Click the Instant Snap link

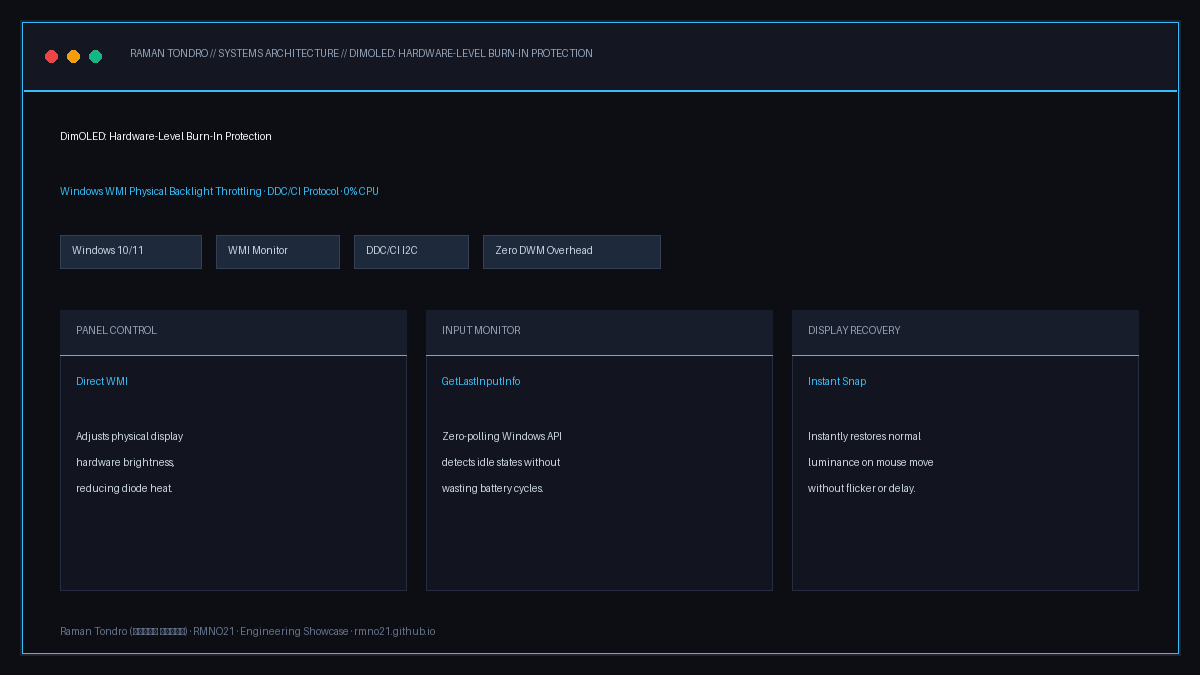837,382
